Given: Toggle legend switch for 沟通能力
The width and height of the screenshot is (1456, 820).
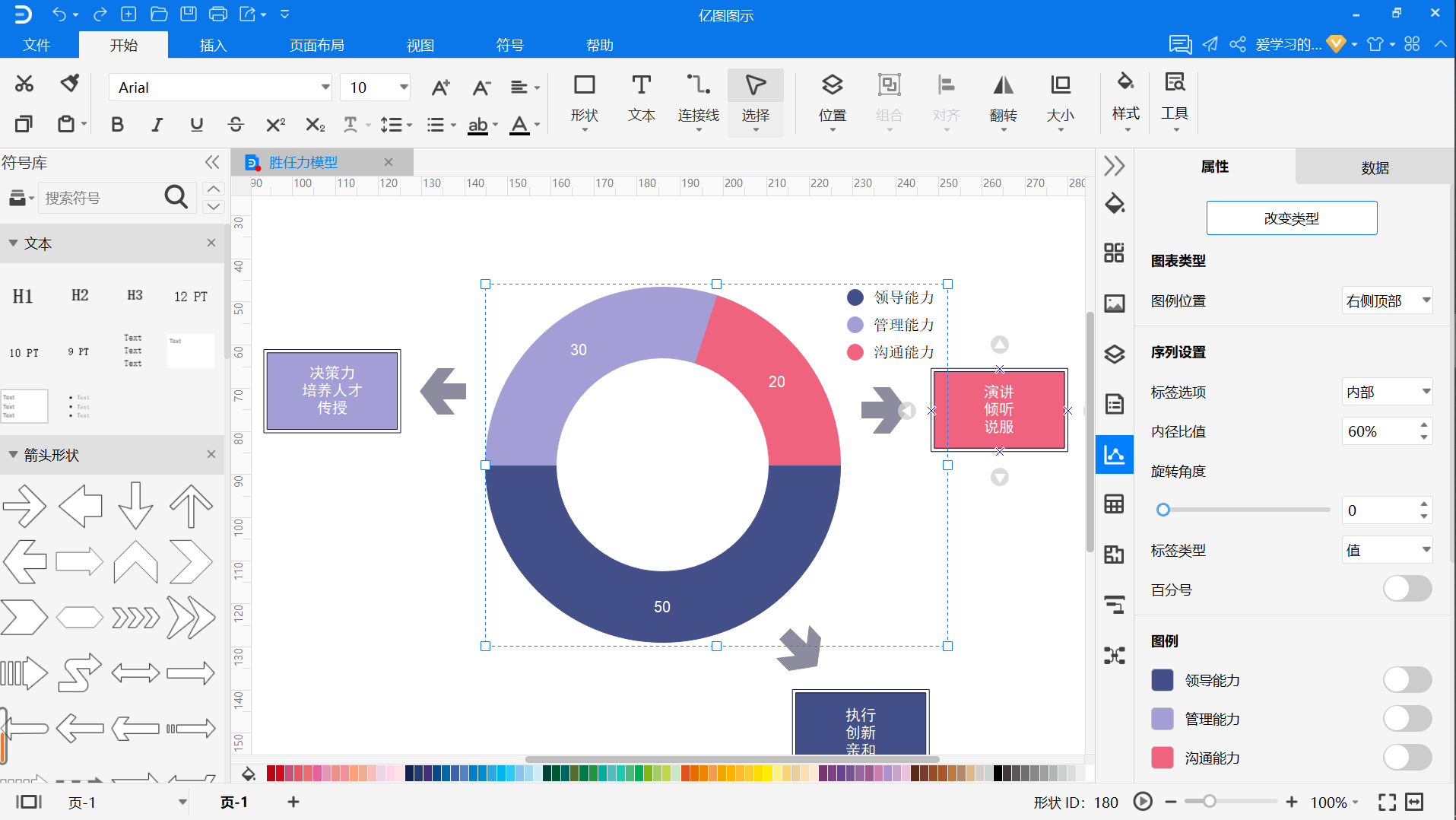Looking at the screenshot, I should point(1407,758).
